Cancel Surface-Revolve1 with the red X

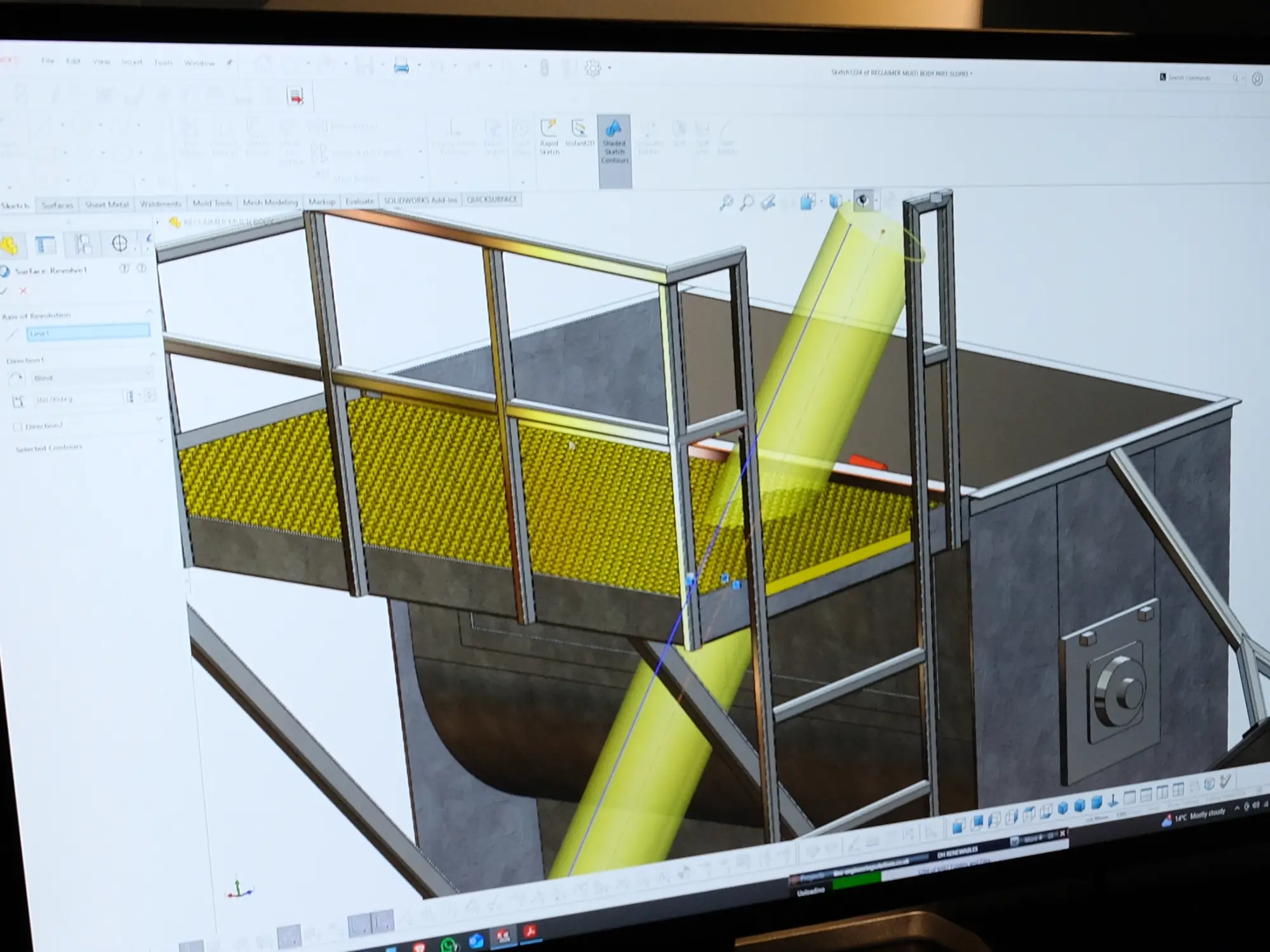tap(23, 291)
